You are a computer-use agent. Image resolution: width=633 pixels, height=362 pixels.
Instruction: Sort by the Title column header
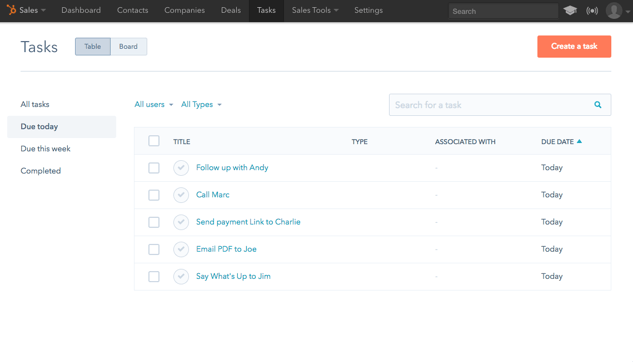182,142
